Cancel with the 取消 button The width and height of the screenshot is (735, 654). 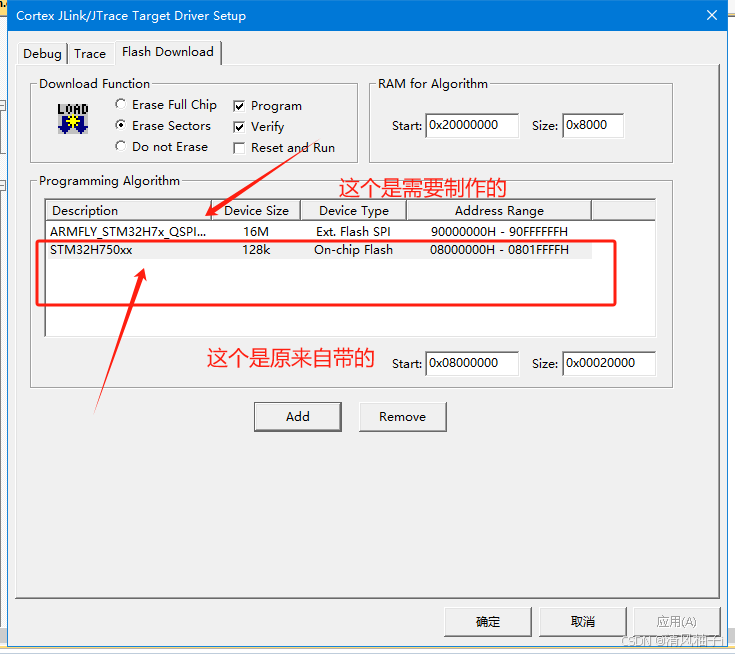583,622
